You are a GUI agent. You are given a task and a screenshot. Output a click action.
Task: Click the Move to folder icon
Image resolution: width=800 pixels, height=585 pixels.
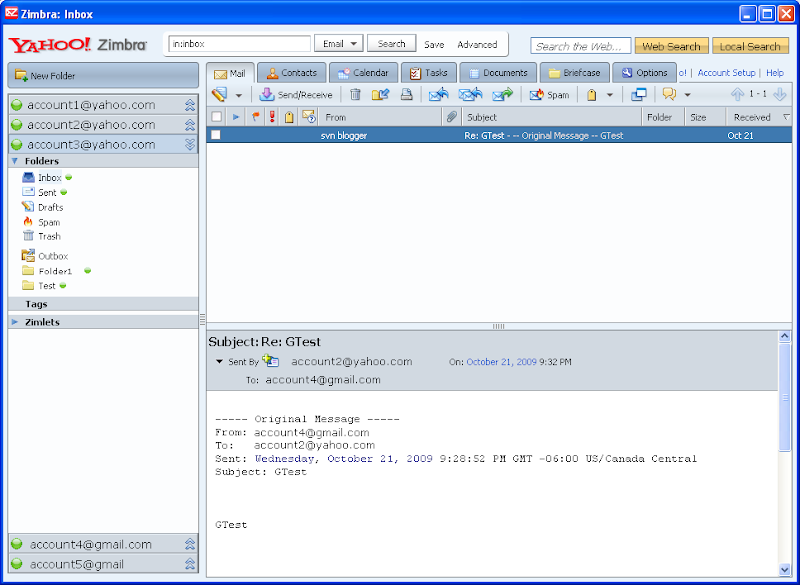381,94
